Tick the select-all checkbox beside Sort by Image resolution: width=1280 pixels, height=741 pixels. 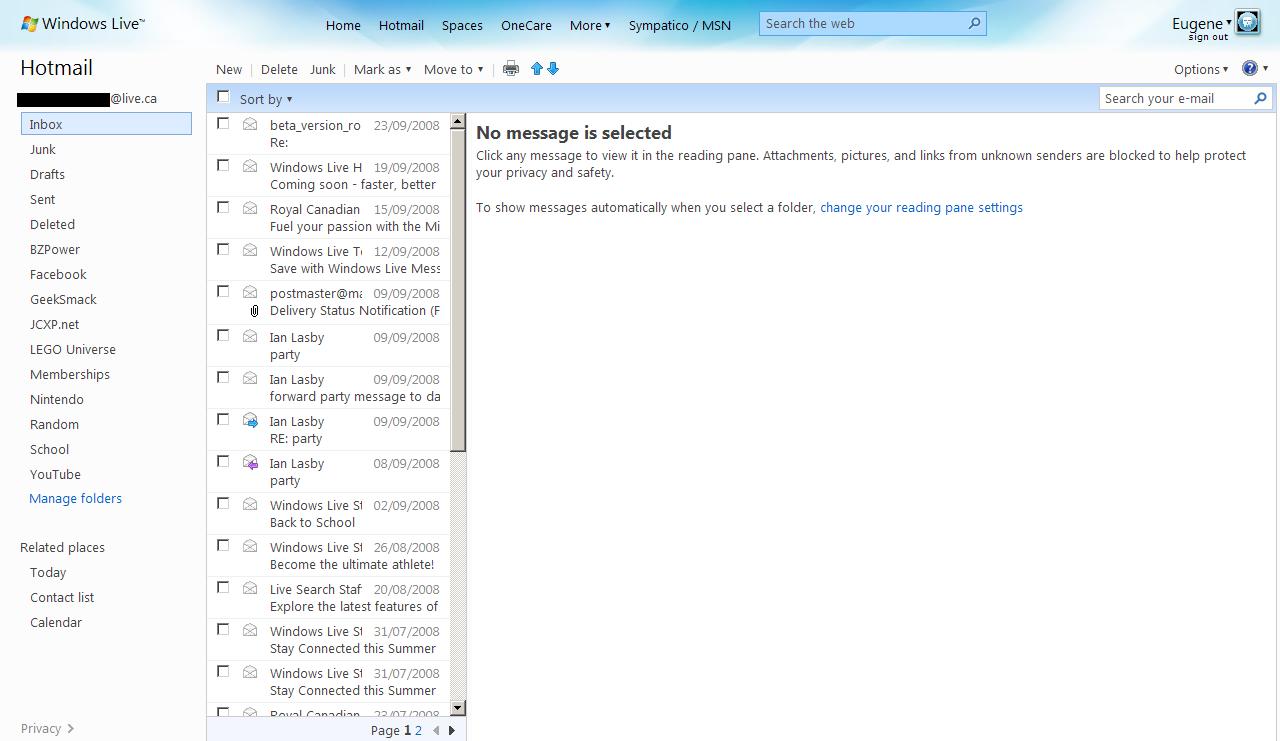(x=223, y=97)
